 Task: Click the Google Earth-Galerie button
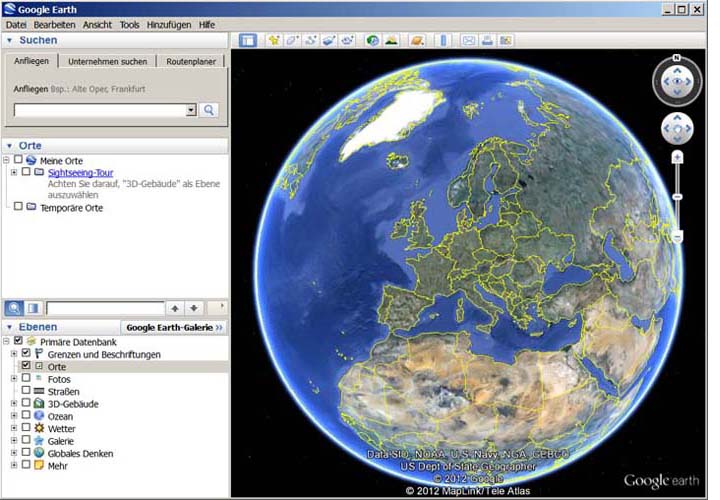(x=174, y=327)
